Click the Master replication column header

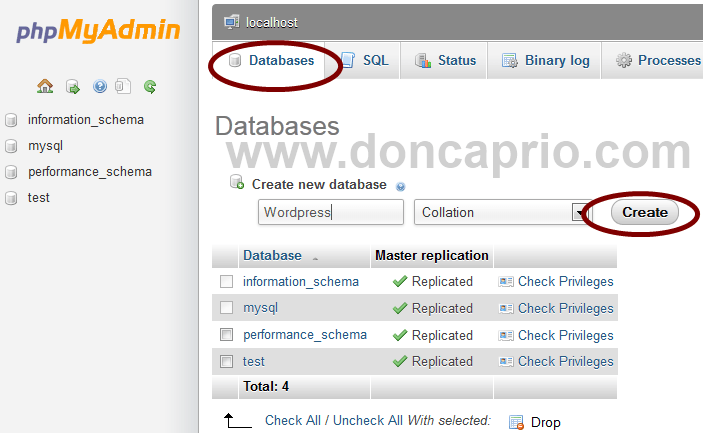pyautogui.click(x=432, y=255)
